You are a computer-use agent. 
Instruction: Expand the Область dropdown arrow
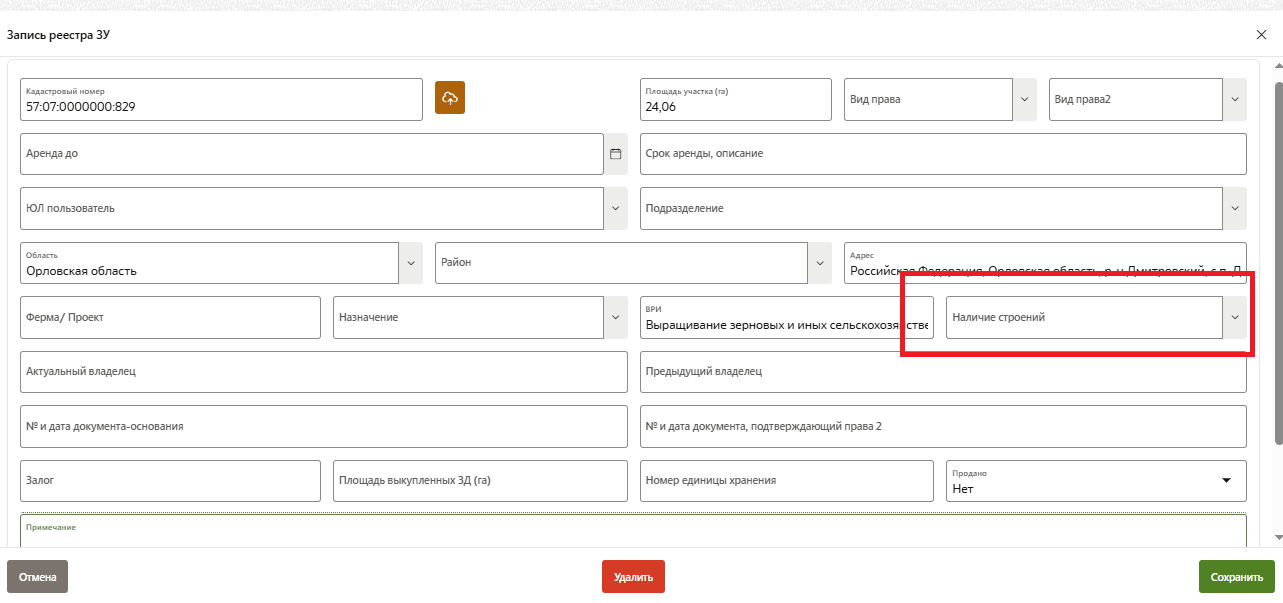pyautogui.click(x=410, y=263)
